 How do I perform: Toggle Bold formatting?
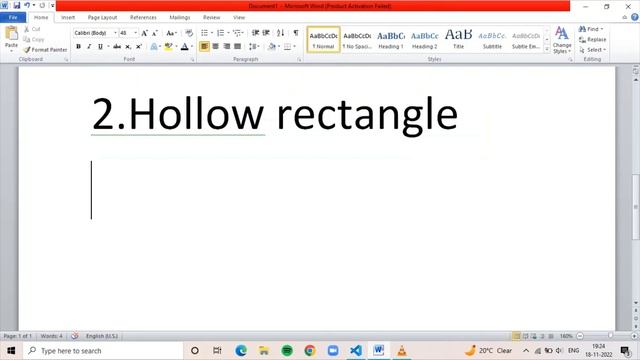(78, 47)
